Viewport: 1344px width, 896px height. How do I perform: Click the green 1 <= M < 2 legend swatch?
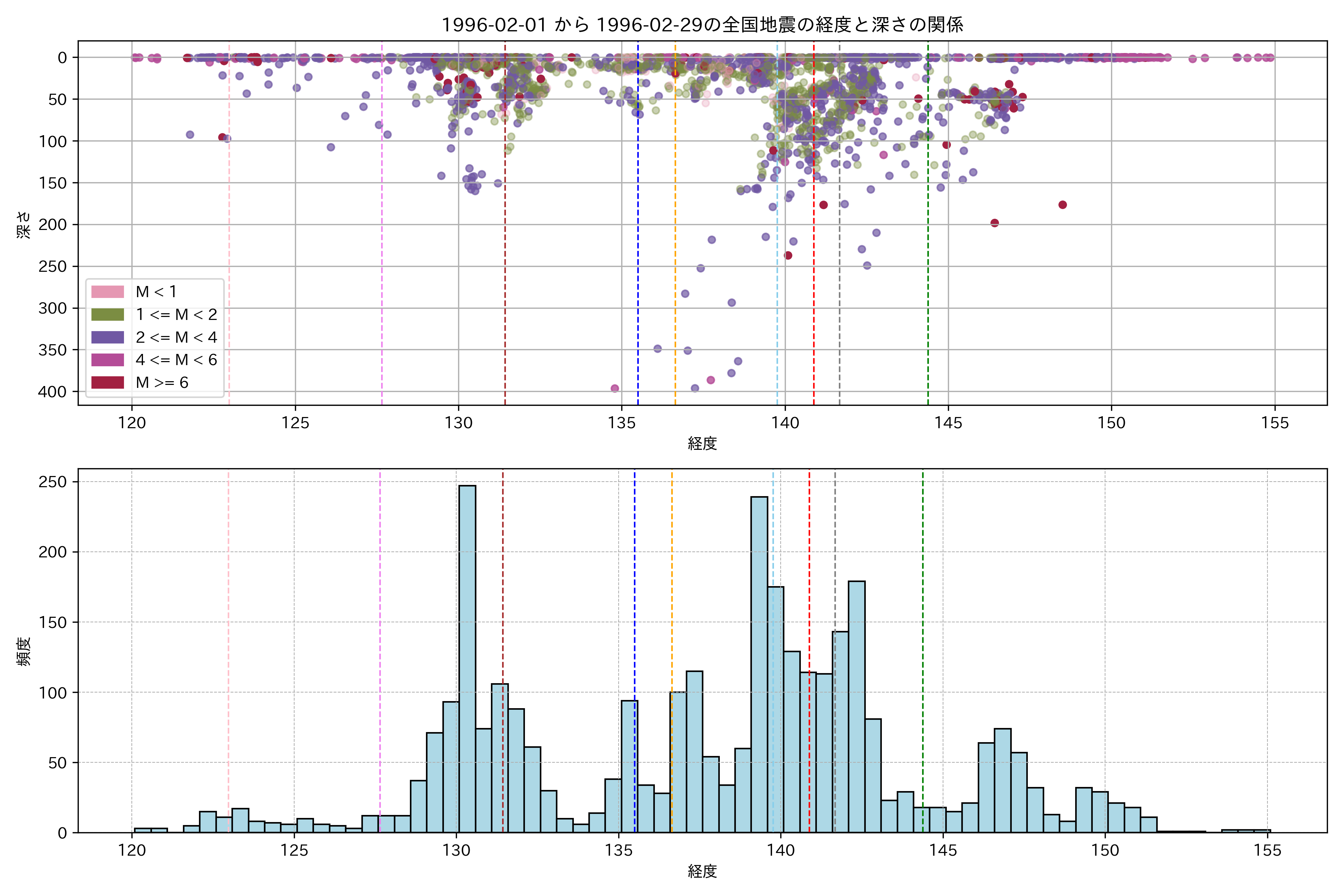(x=108, y=315)
